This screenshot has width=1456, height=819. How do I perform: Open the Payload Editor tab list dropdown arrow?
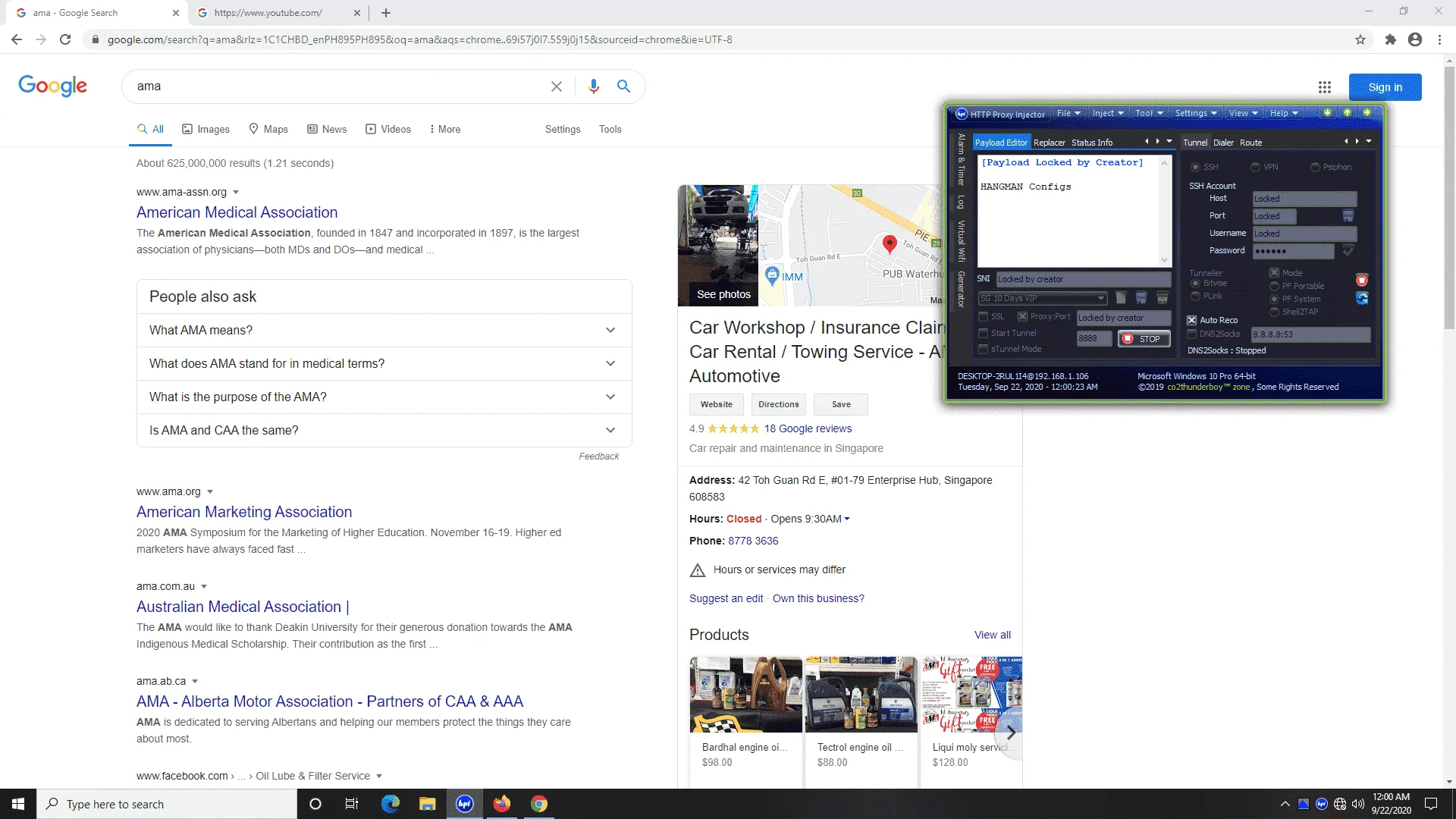(x=1169, y=141)
